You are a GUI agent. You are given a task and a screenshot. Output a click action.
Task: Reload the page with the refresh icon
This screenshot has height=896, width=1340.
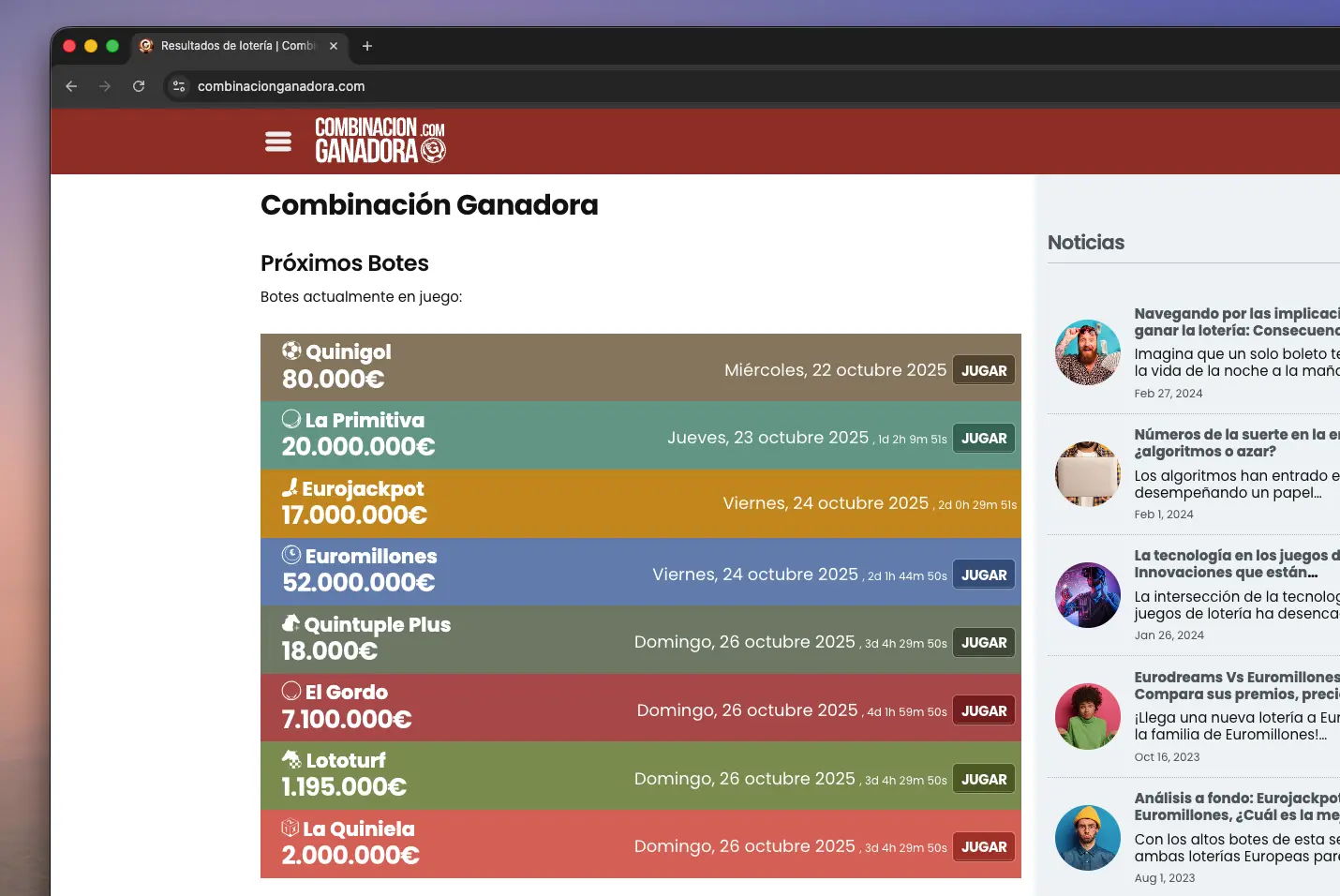pyautogui.click(x=139, y=86)
